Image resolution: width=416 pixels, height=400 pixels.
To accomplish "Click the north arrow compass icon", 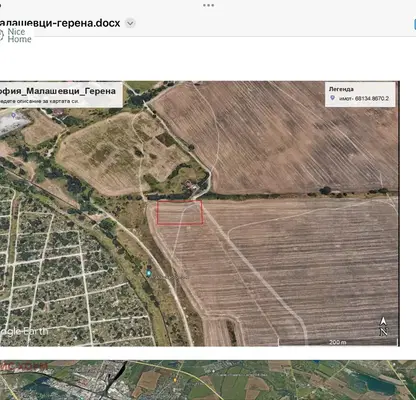I will pyautogui.click(x=383, y=327).
